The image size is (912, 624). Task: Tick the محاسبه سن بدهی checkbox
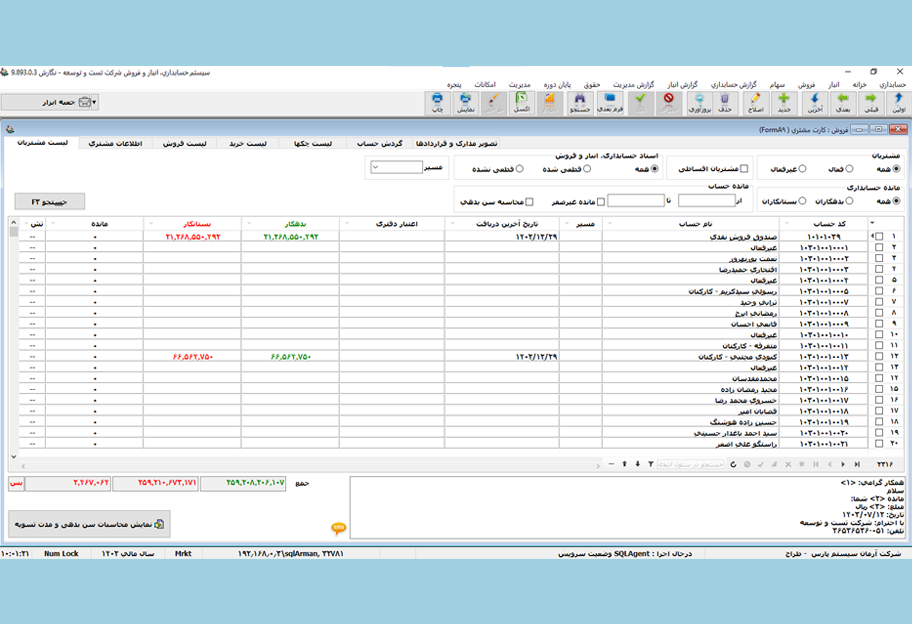click(x=529, y=202)
